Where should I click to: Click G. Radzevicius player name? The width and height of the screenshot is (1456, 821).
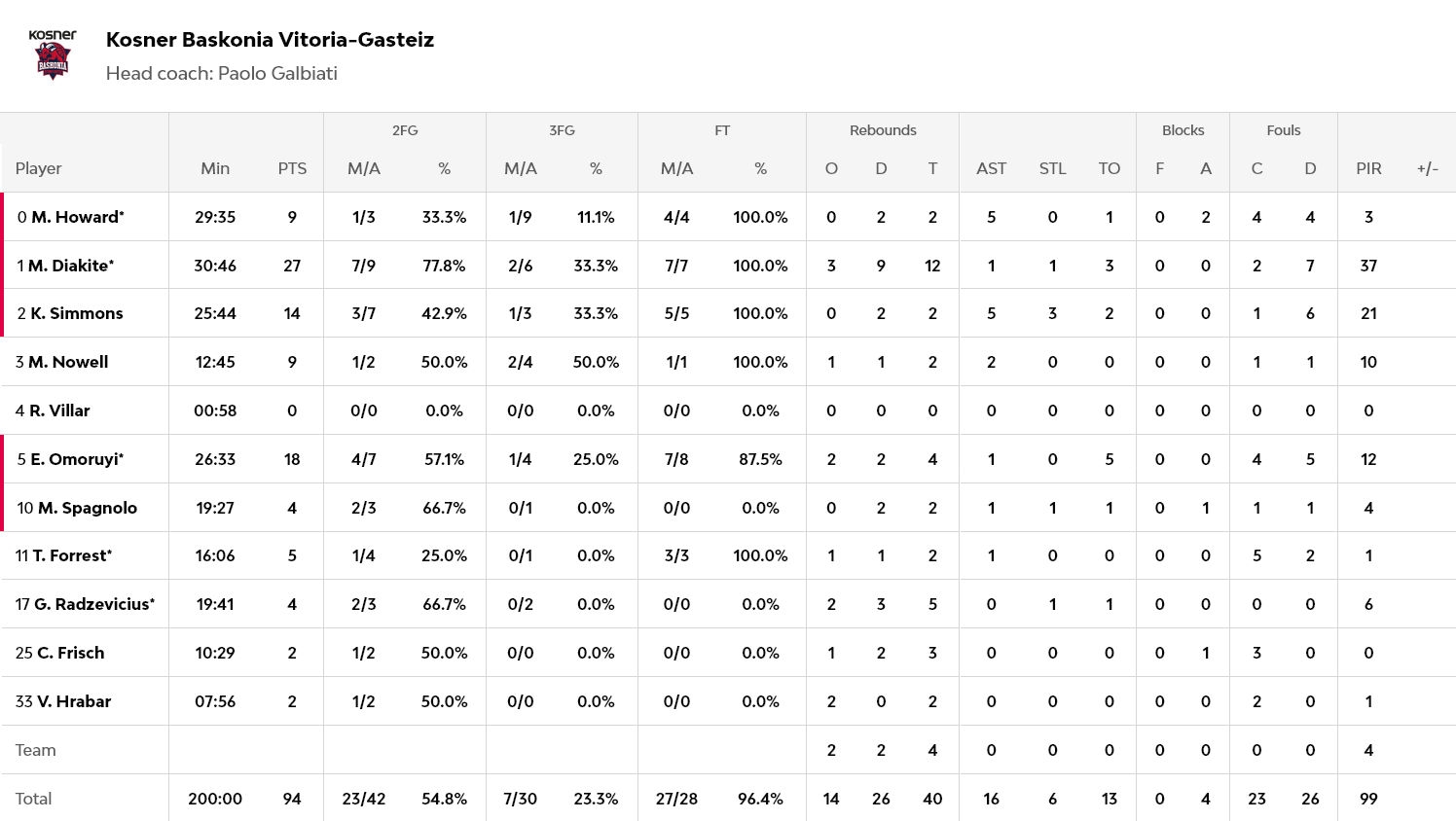pyautogui.click(x=93, y=604)
